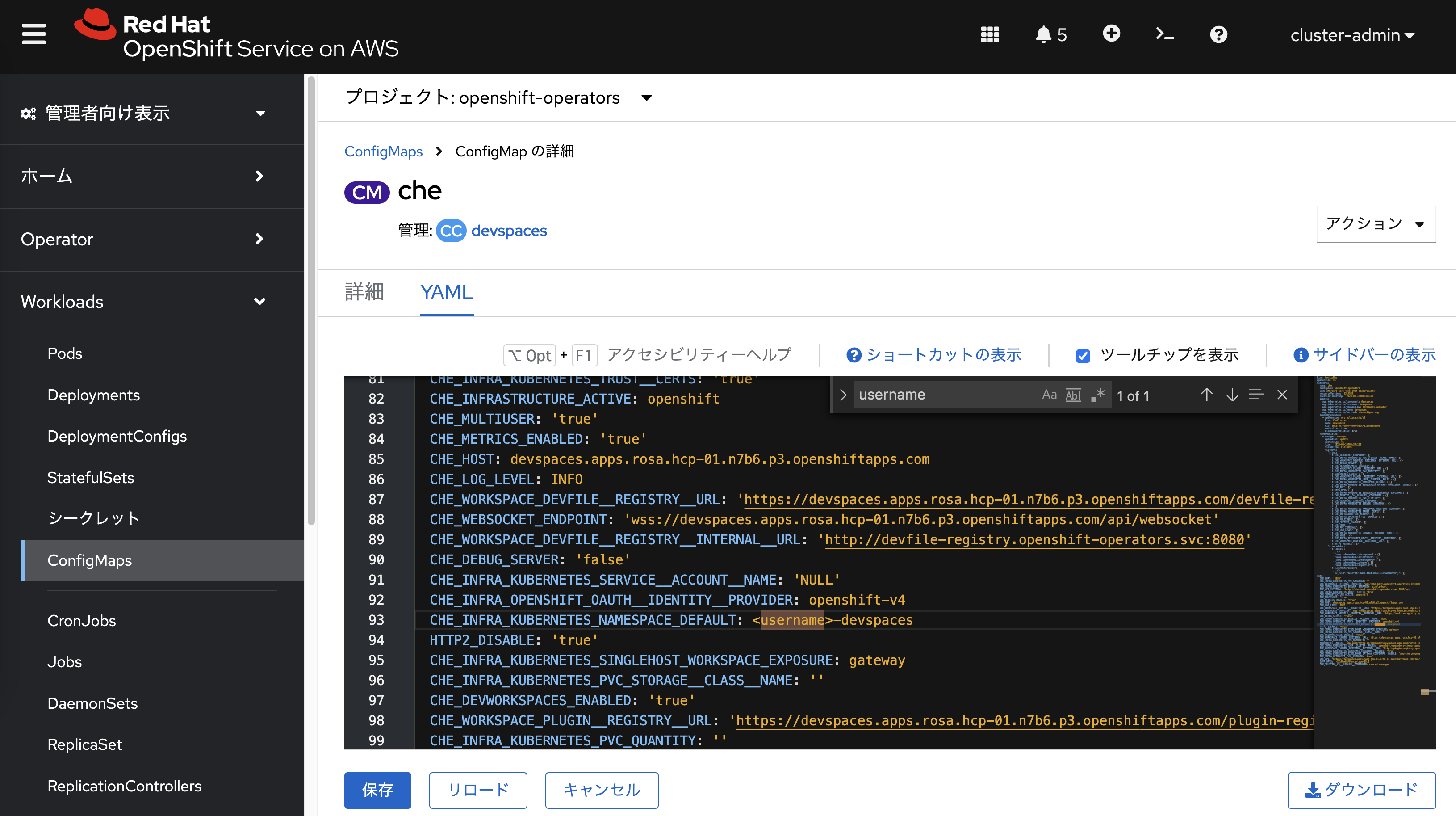Open Secrets (シークレット) in the sidebar
This screenshot has height=816, width=1456.
tap(94, 518)
